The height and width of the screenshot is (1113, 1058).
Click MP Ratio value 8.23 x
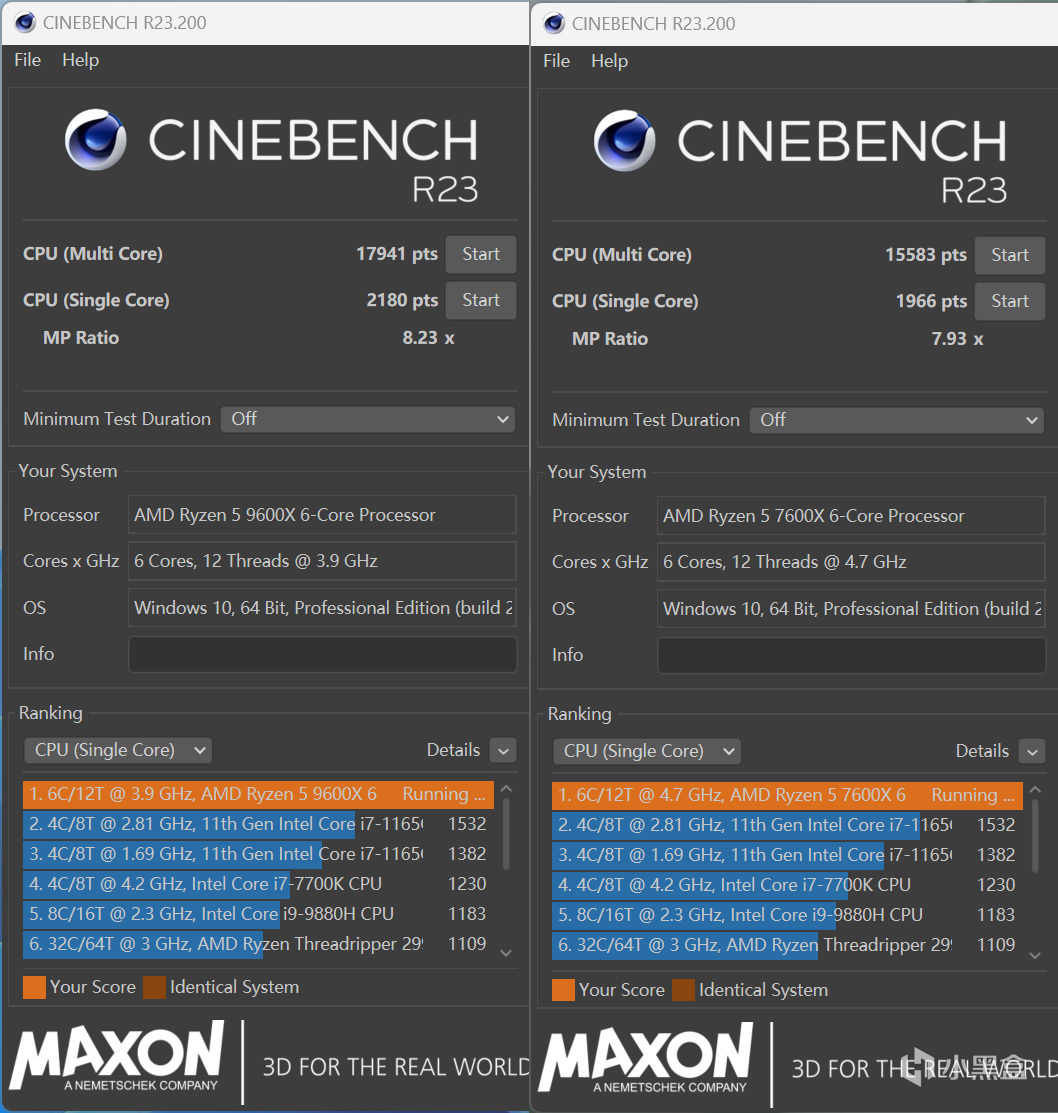pos(428,338)
